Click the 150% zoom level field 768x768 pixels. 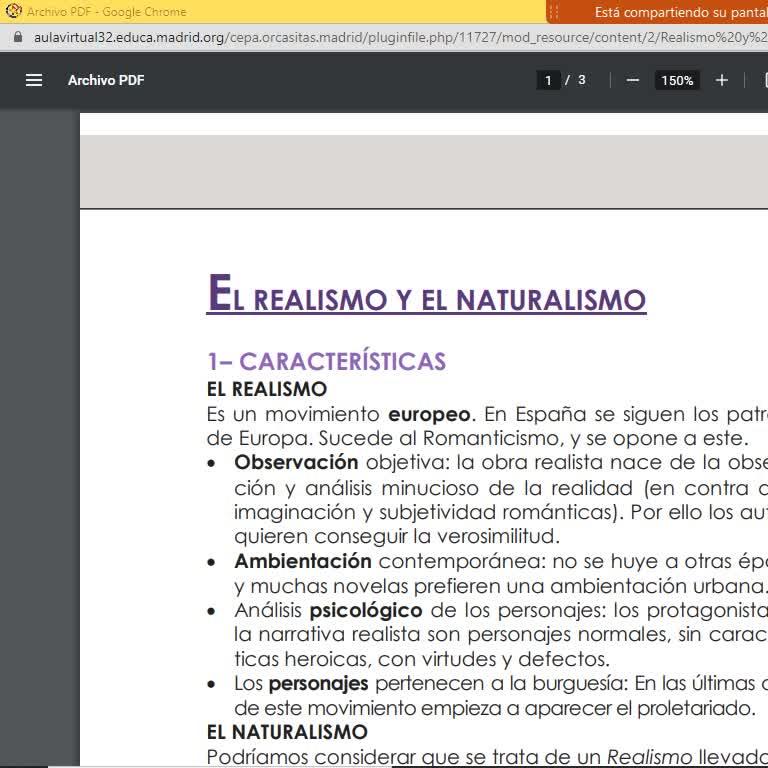[x=677, y=80]
